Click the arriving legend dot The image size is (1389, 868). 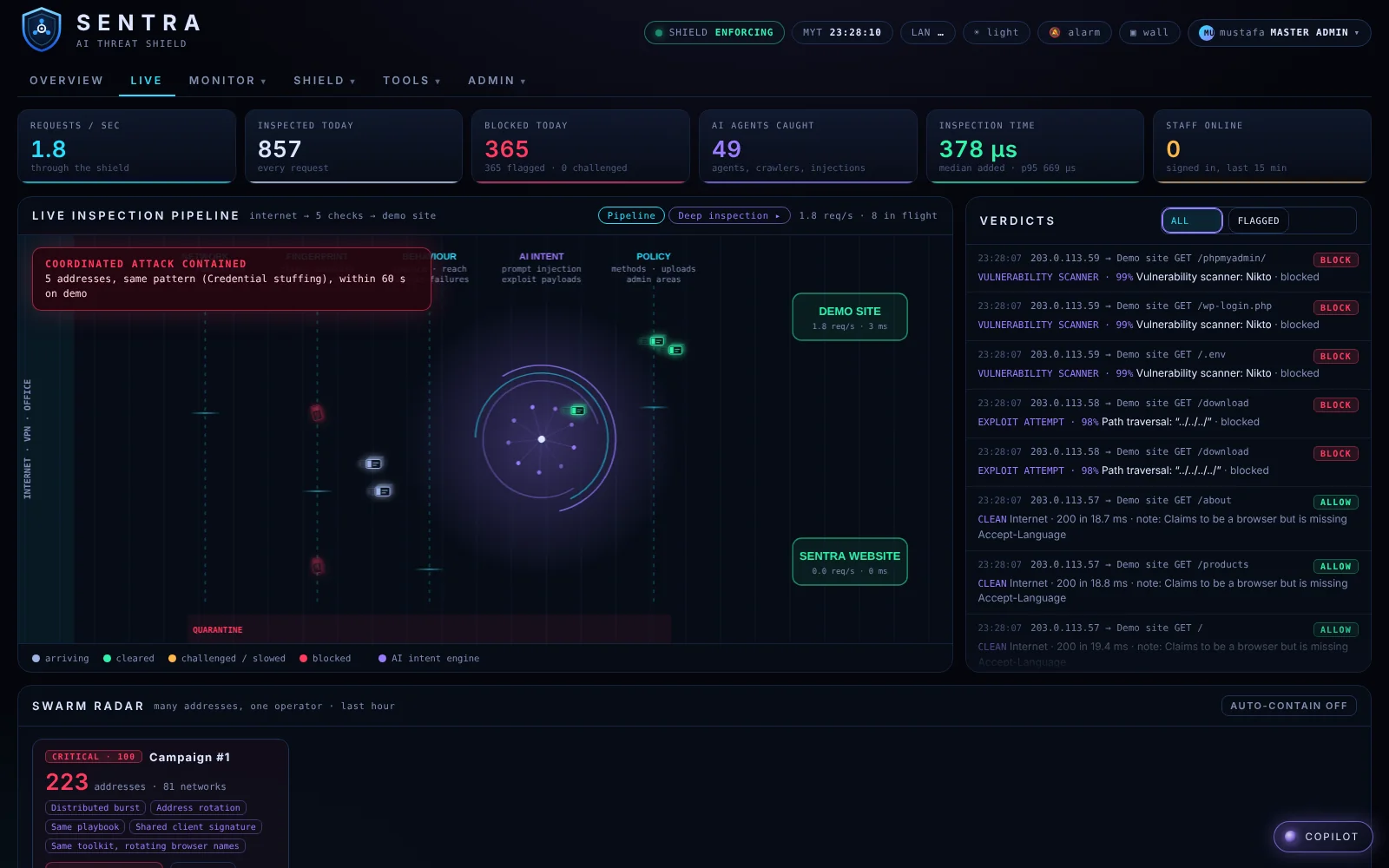[36, 659]
